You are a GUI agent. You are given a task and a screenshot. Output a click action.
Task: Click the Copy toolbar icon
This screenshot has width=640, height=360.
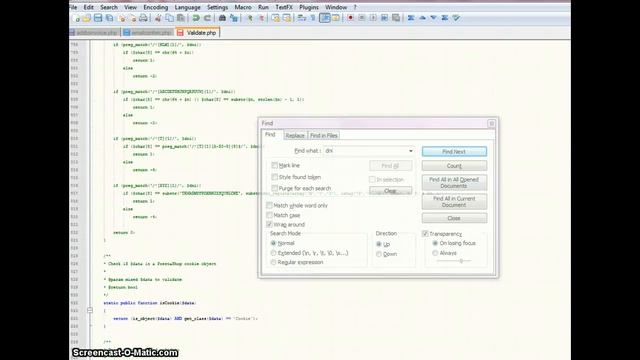[x=169, y=18]
